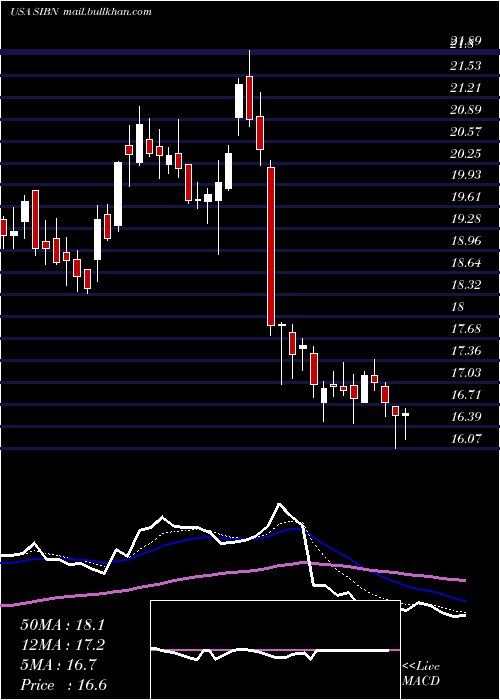Viewport: 500px width, 700px height.
Task: Click the '5MA : 16.7' readout
Action: click(58, 665)
